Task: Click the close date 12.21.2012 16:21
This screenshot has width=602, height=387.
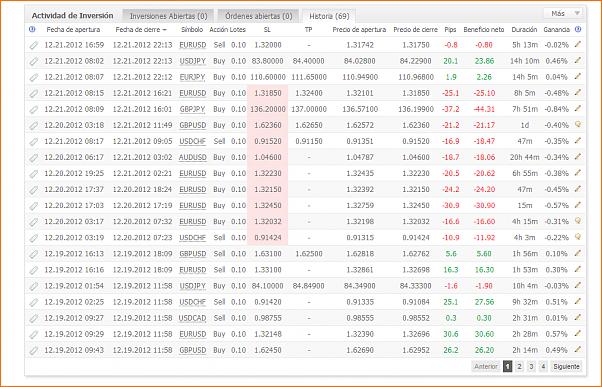Action: pyautogui.click(x=142, y=93)
